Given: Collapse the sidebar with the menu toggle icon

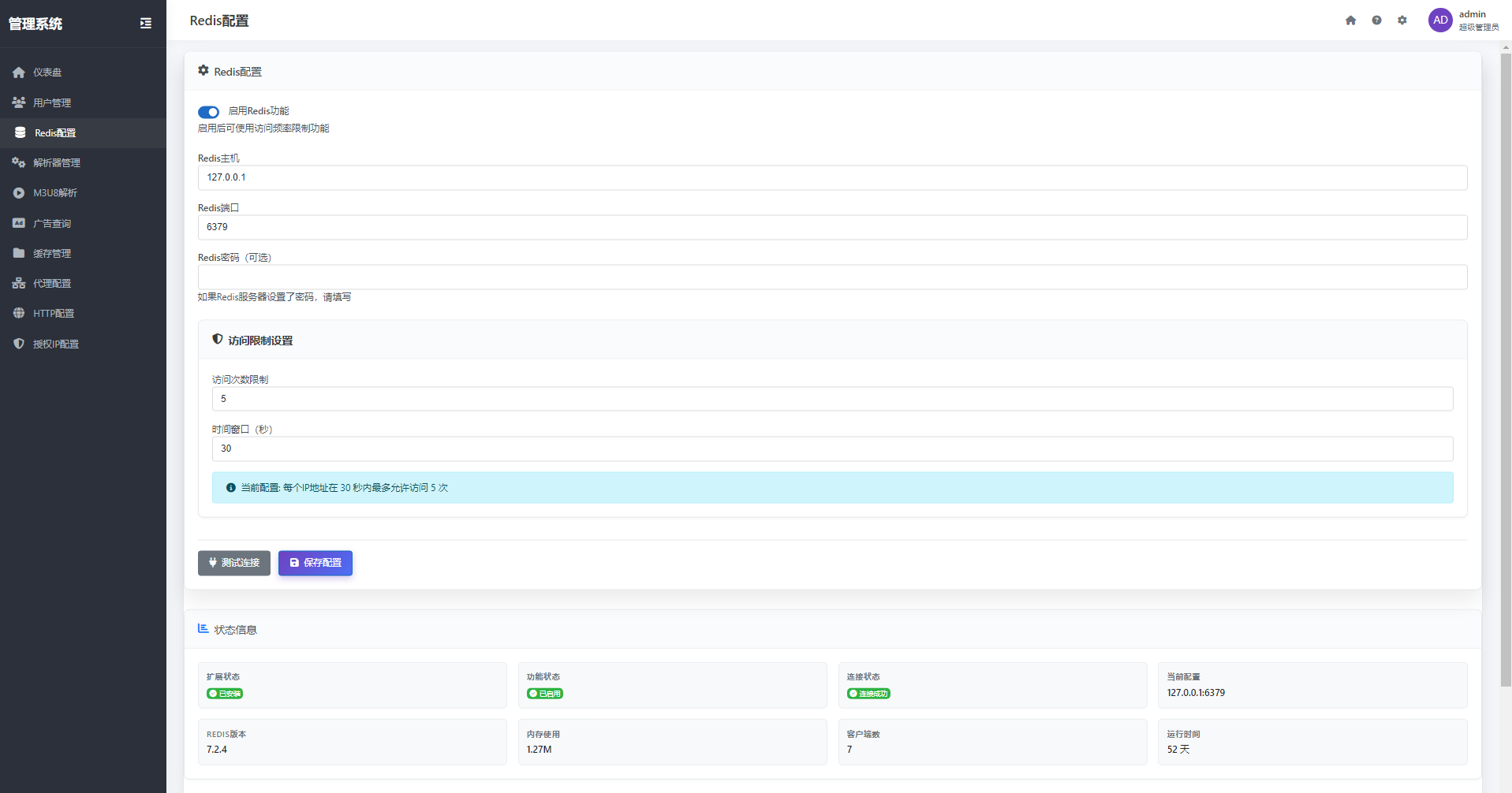Looking at the screenshot, I should [x=146, y=24].
